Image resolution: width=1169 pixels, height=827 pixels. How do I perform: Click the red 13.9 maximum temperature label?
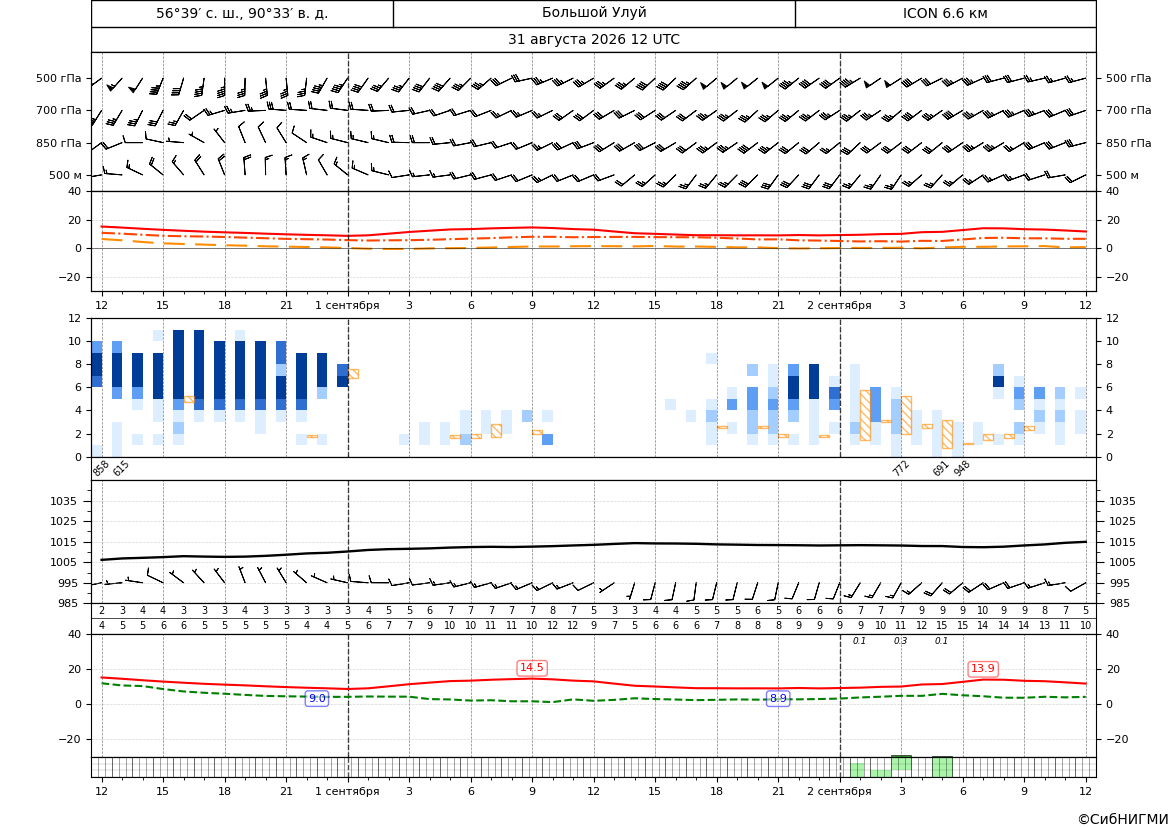(983, 669)
